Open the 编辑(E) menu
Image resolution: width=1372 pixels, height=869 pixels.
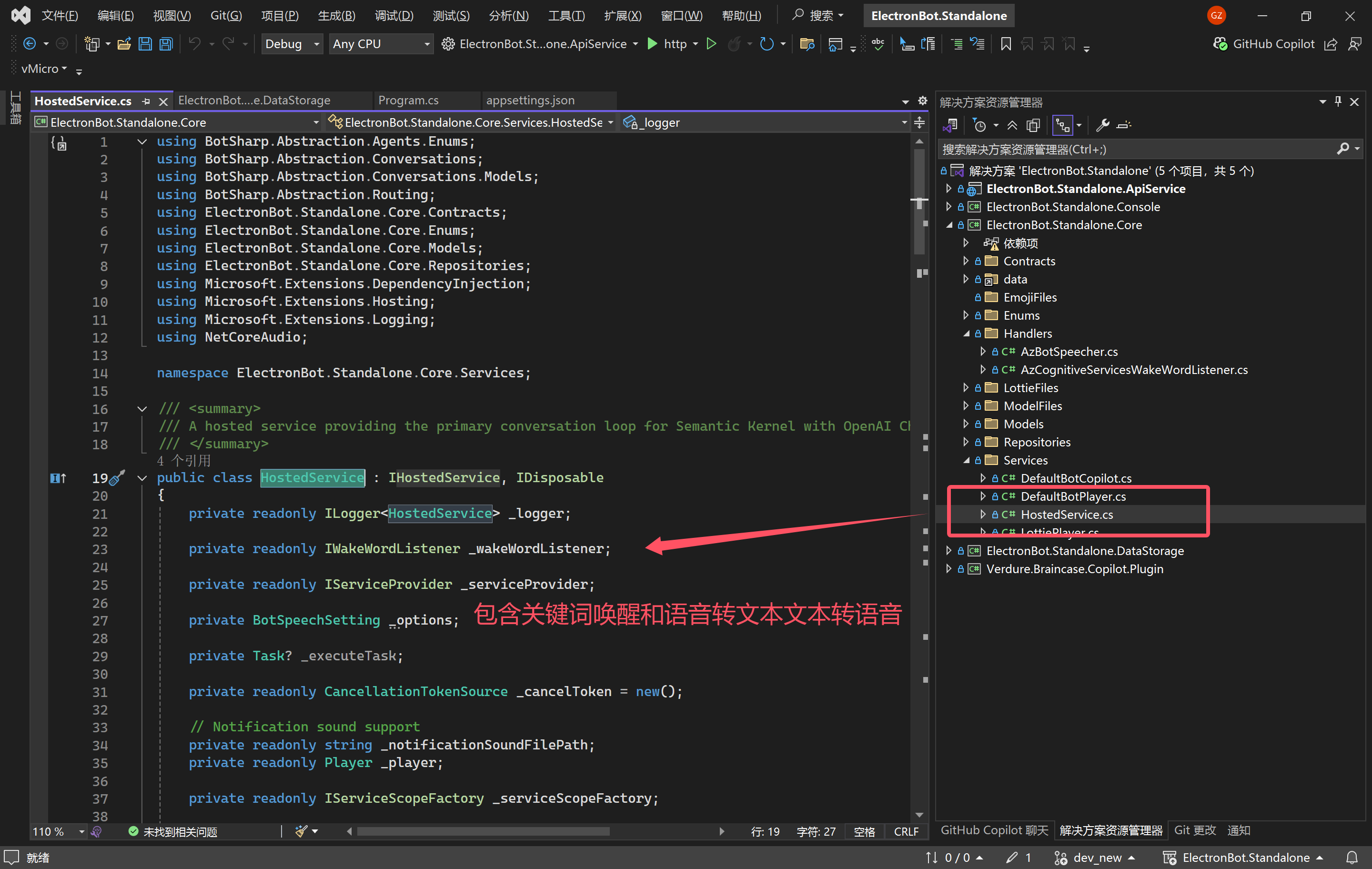(116, 15)
